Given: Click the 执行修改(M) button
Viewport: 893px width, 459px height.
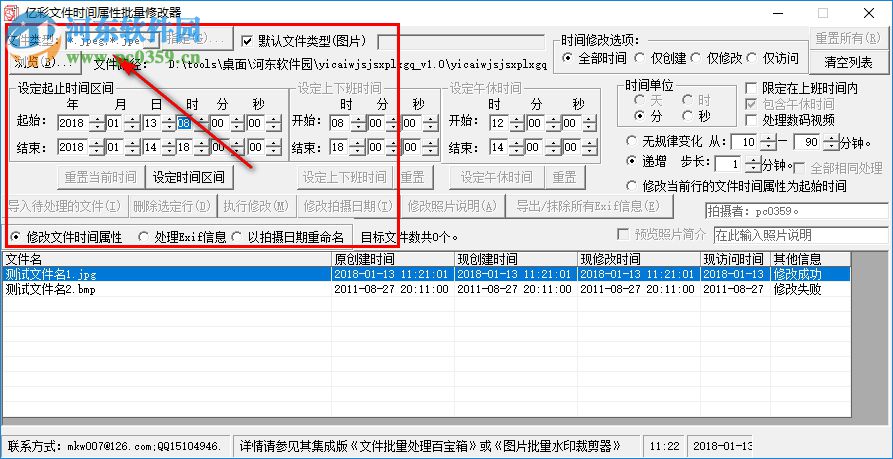Looking at the screenshot, I should [x=256, y=206].
